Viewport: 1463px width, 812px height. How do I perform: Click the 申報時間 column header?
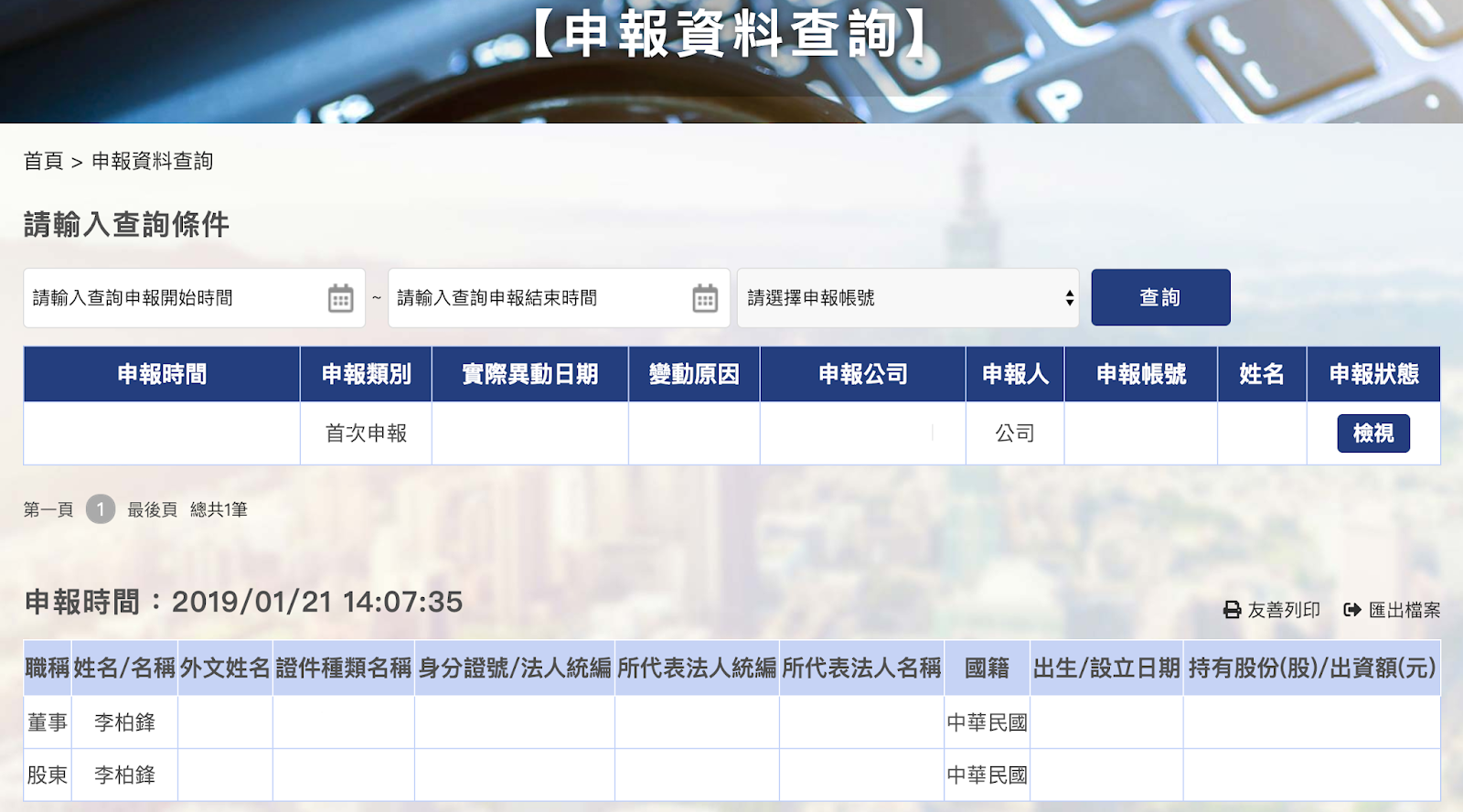(x=162, y=374)
